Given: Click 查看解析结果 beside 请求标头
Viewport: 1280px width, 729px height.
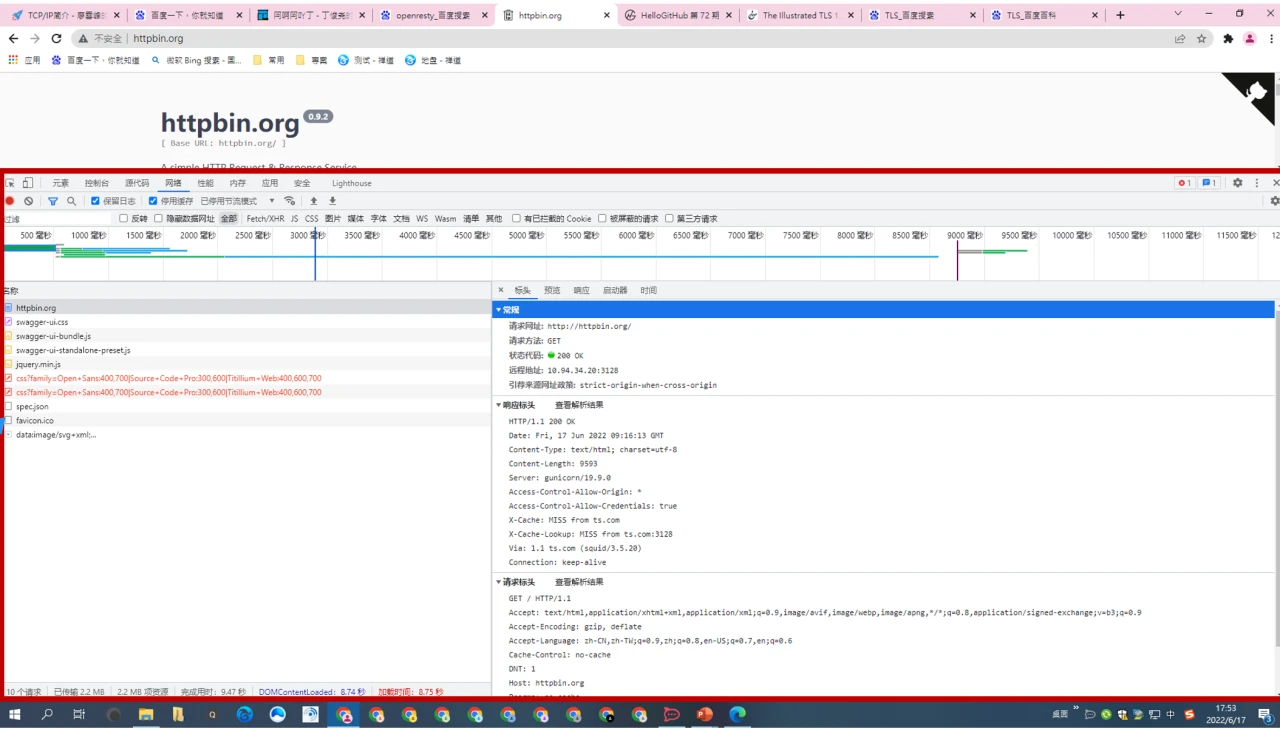Looking at the screenshot, I should tap(579, 582).
